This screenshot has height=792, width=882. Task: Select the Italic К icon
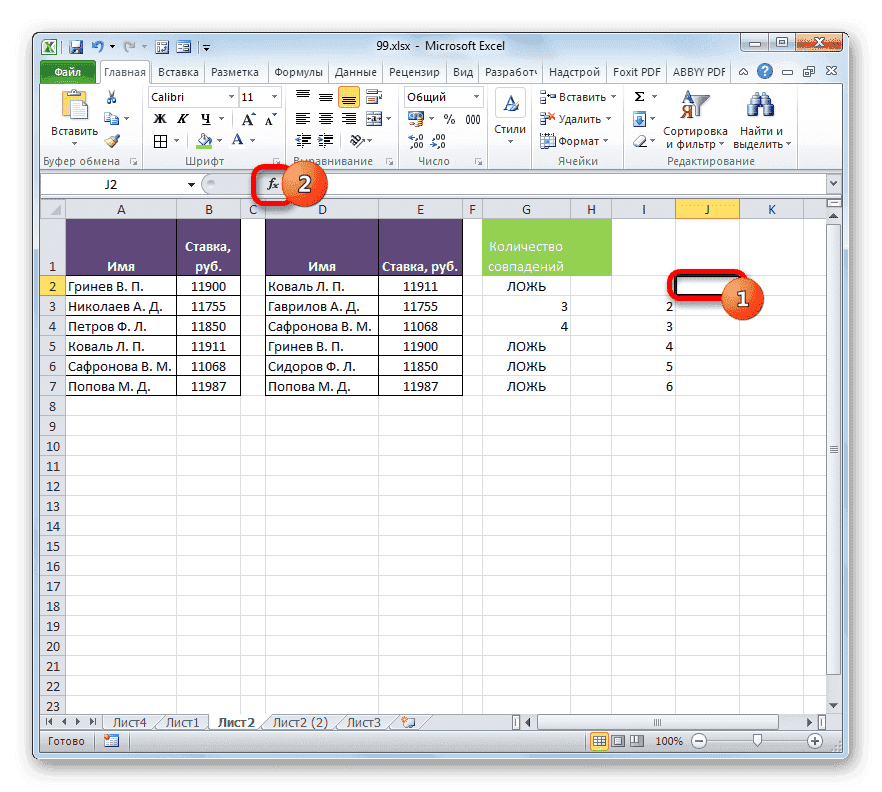point(182,118)
